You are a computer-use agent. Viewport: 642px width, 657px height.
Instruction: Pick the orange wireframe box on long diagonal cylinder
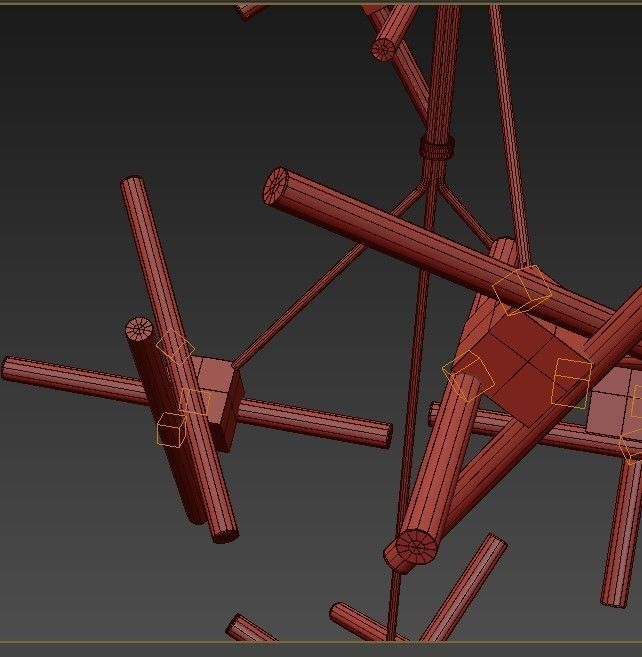[x=522, y=290]
